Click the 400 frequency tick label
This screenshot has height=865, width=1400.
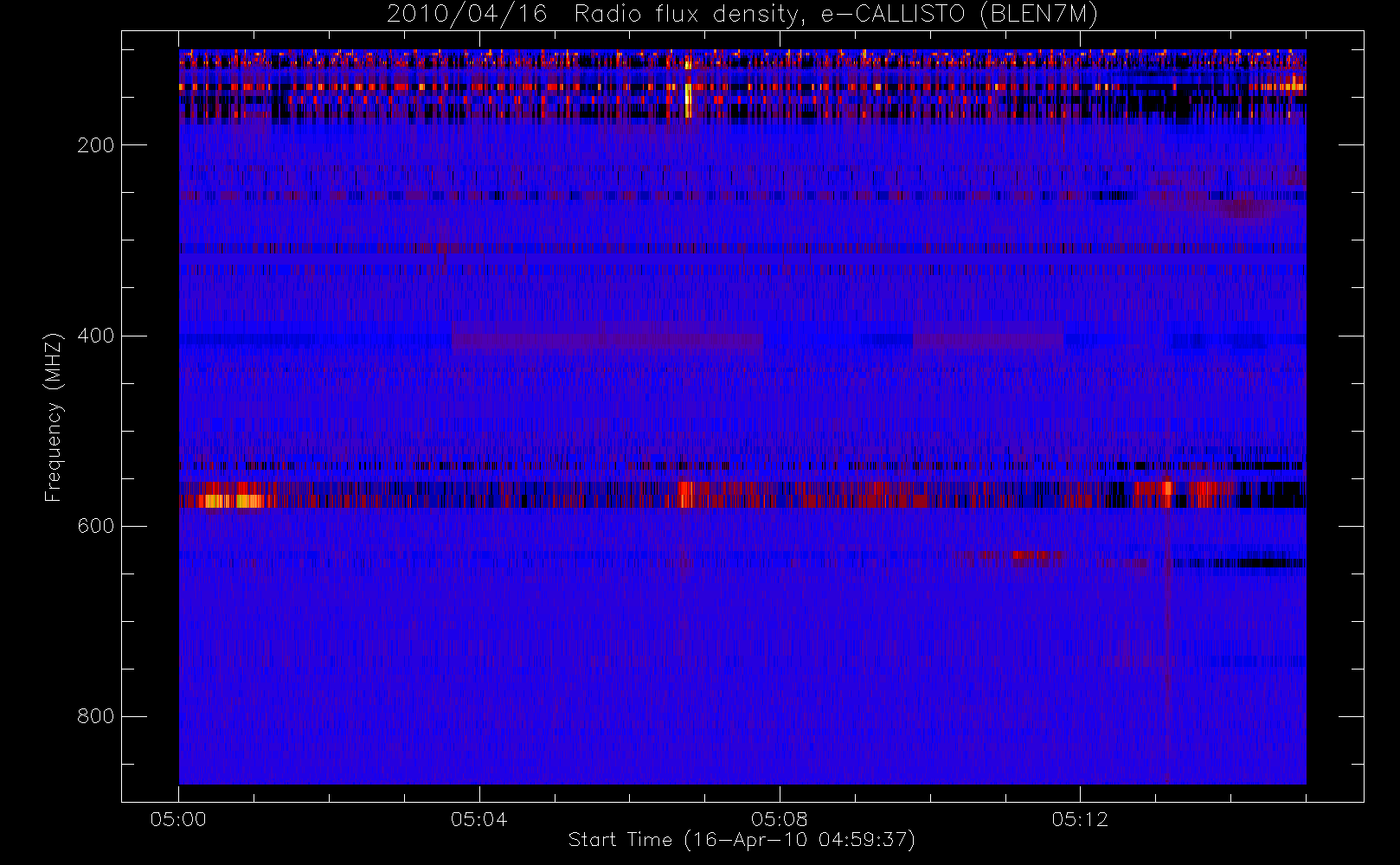96,336
